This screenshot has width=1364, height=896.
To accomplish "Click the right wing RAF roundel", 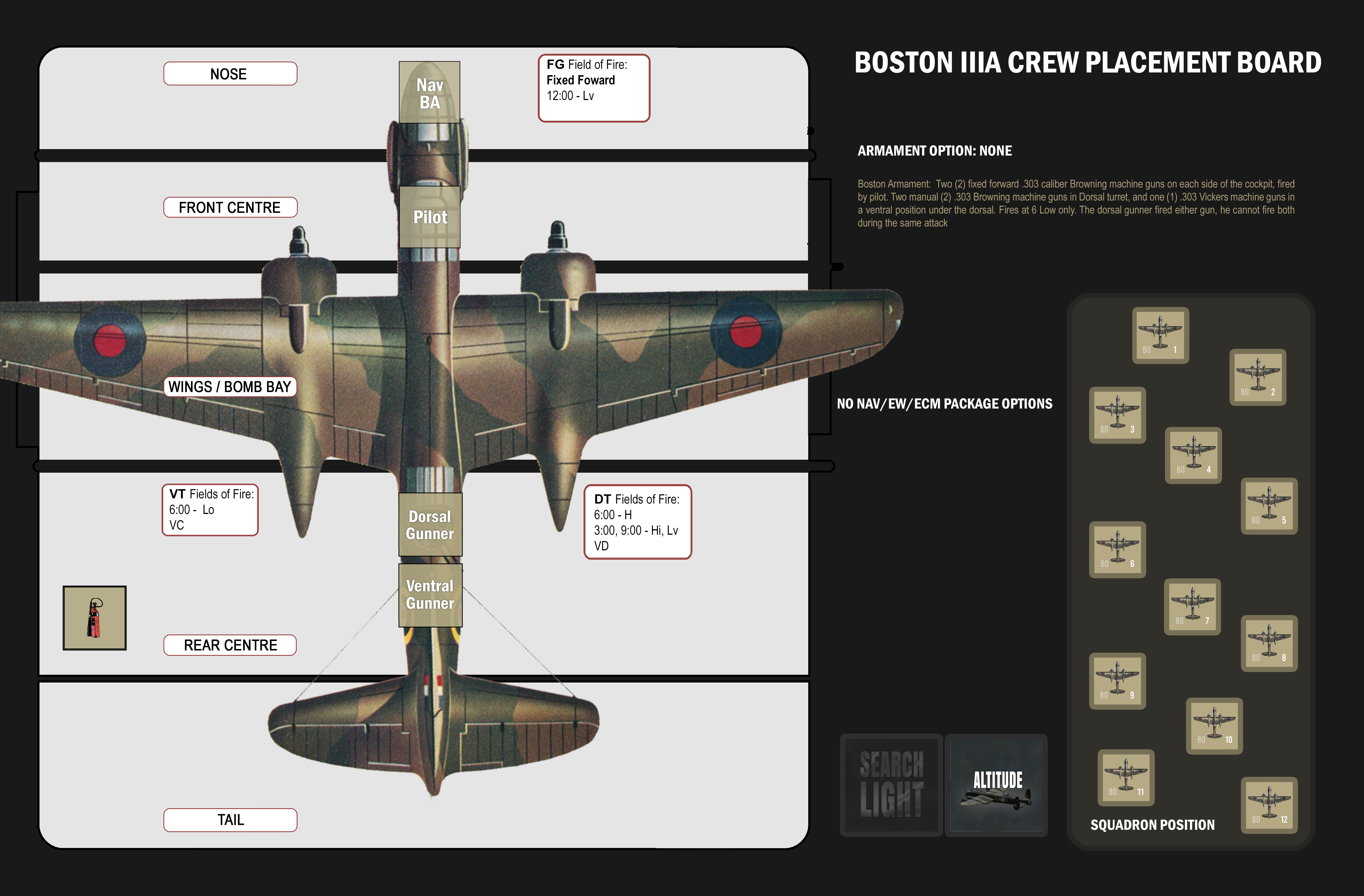I will point(746,332).
